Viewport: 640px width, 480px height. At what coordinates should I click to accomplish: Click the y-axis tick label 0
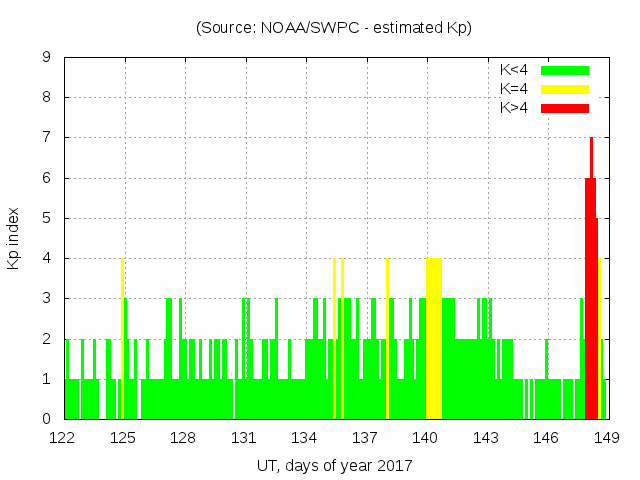pyautogui.click(x=47, y=419)
